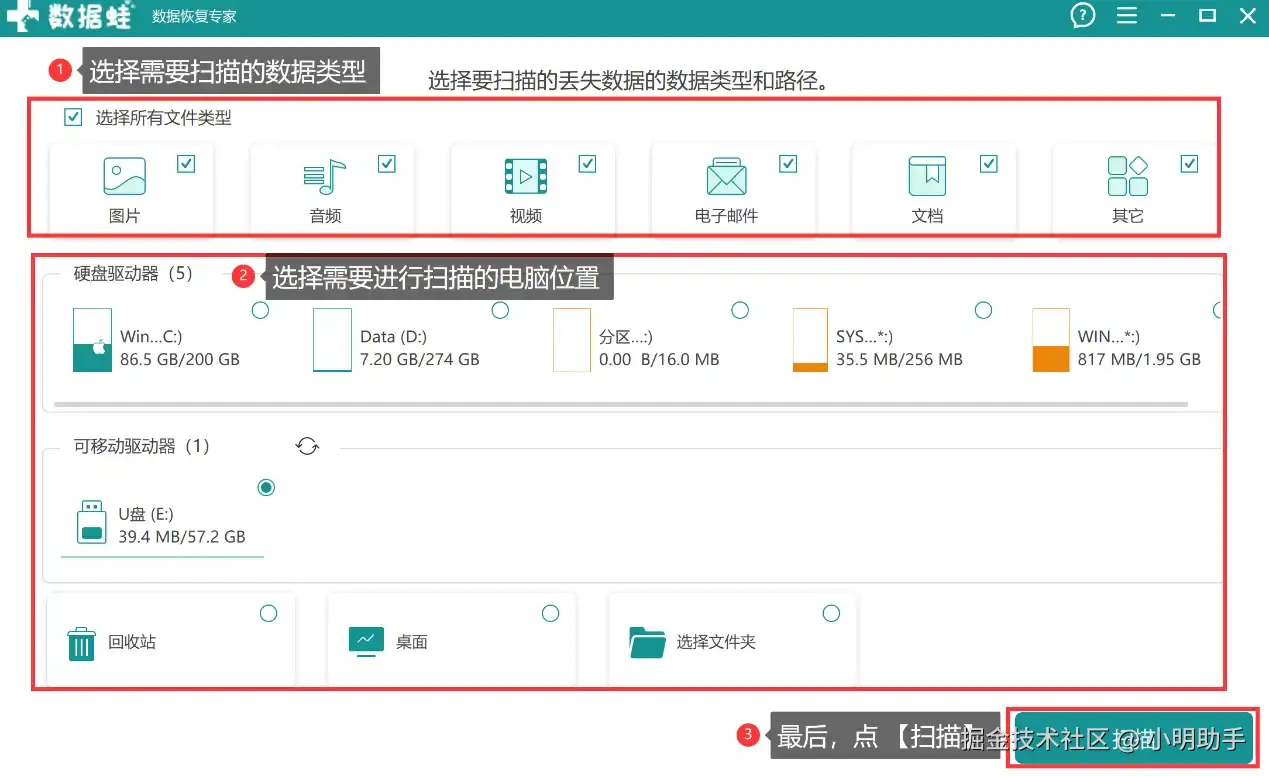Click the 数据蛙 app logo
The image size is (1269, 776).
pos(68,16)
